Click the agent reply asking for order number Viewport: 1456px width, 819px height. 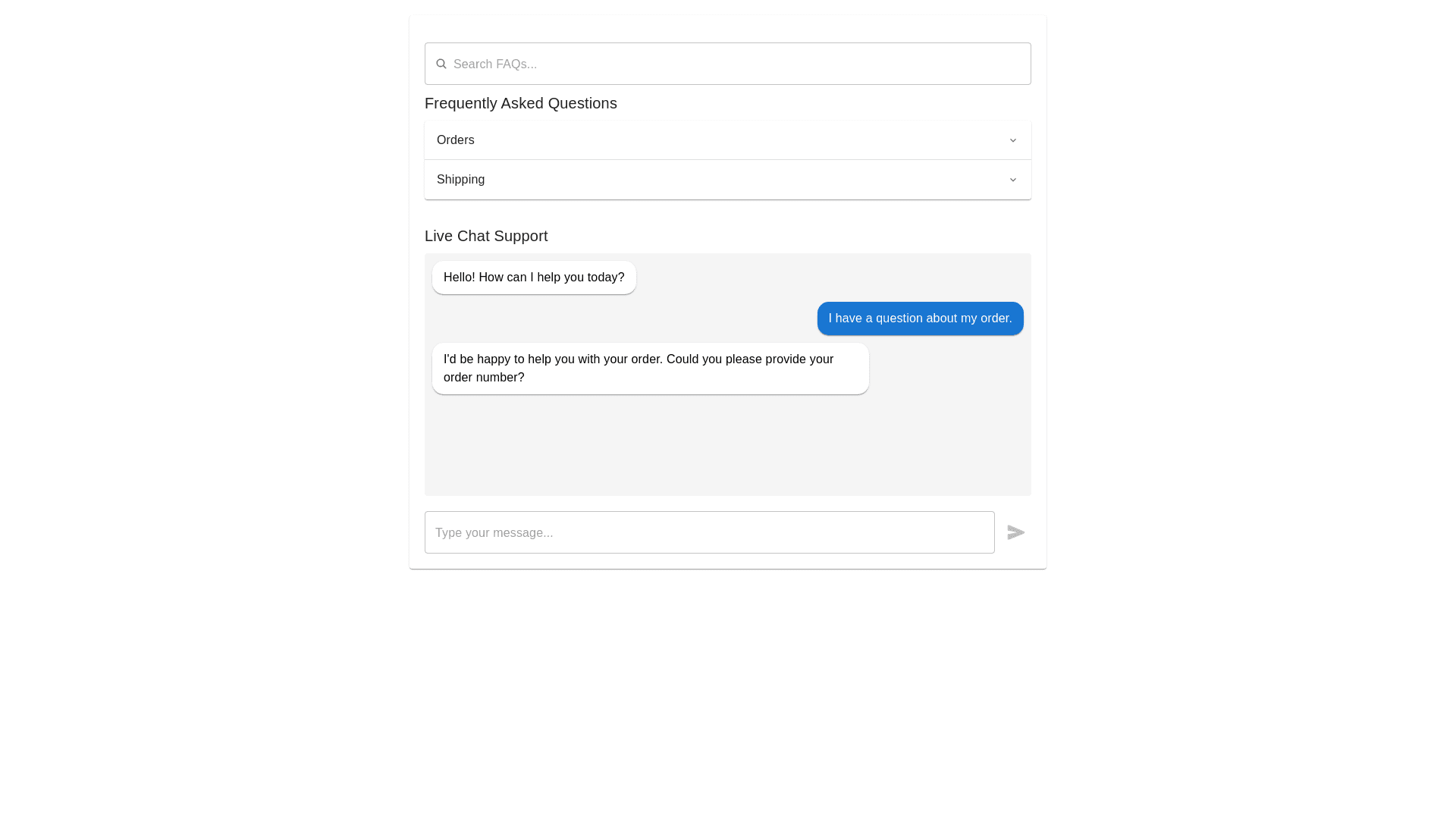click(650, 369)
